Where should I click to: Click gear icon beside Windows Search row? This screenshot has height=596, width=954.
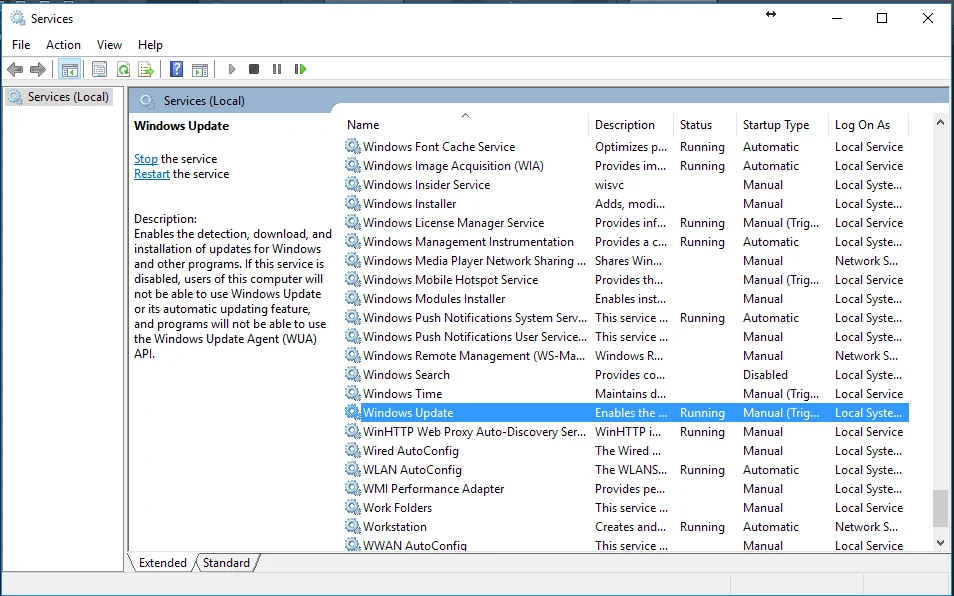[x=352, y=375]
